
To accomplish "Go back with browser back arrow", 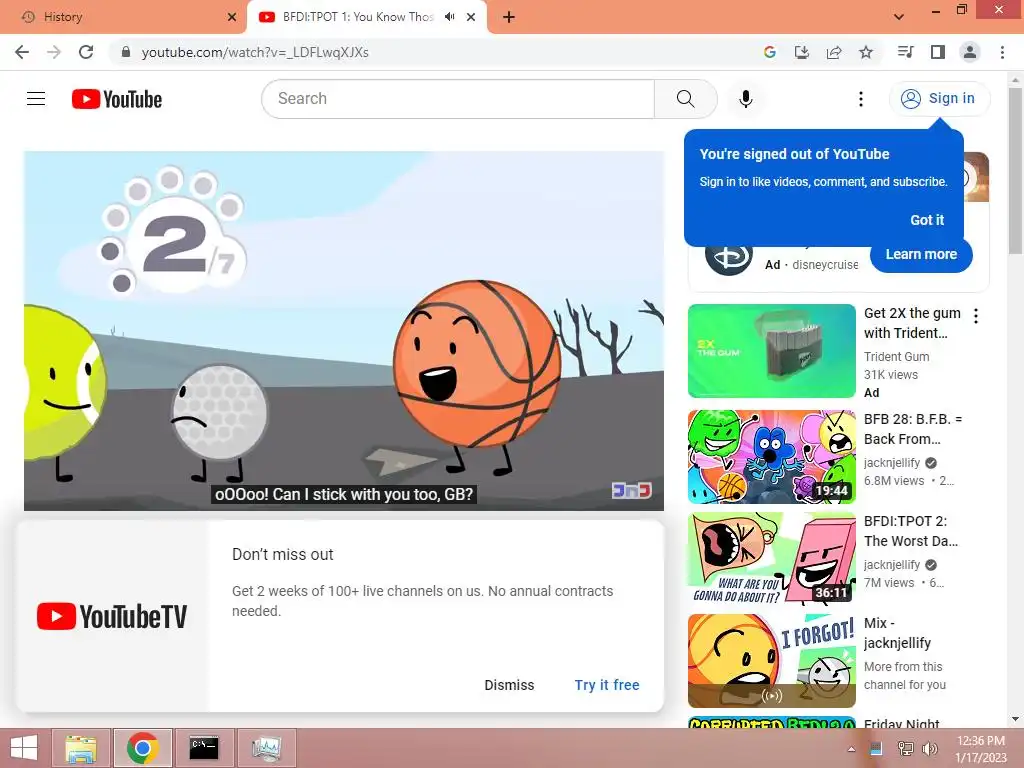I will (22, 52).
